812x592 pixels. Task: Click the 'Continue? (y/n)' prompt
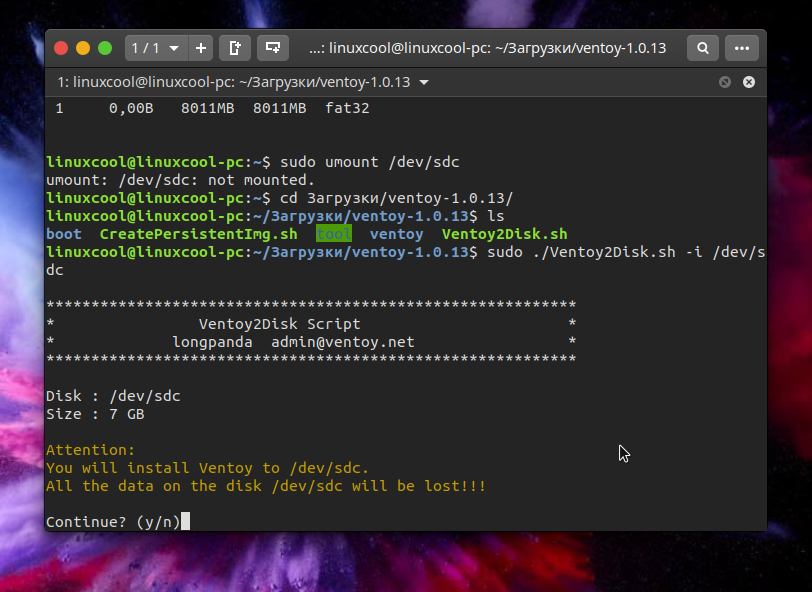[113, 522]
